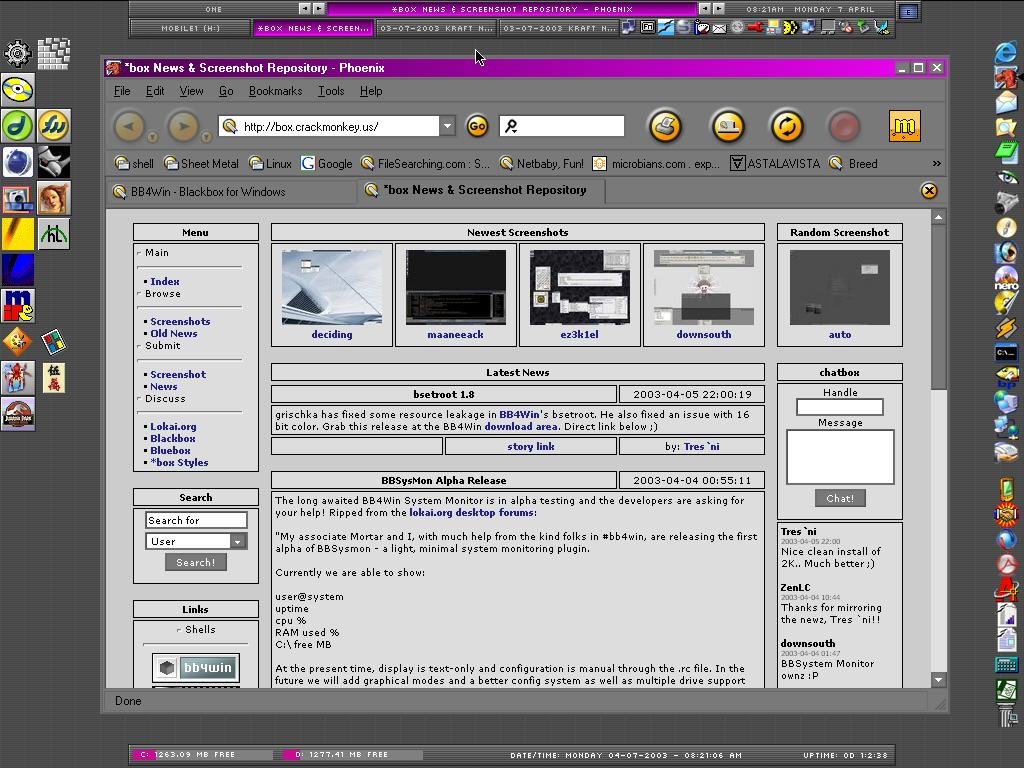This screenshot has height=768, width=1024.
Task: Show more bookmarks via the chevron
Action: (936, 163)
